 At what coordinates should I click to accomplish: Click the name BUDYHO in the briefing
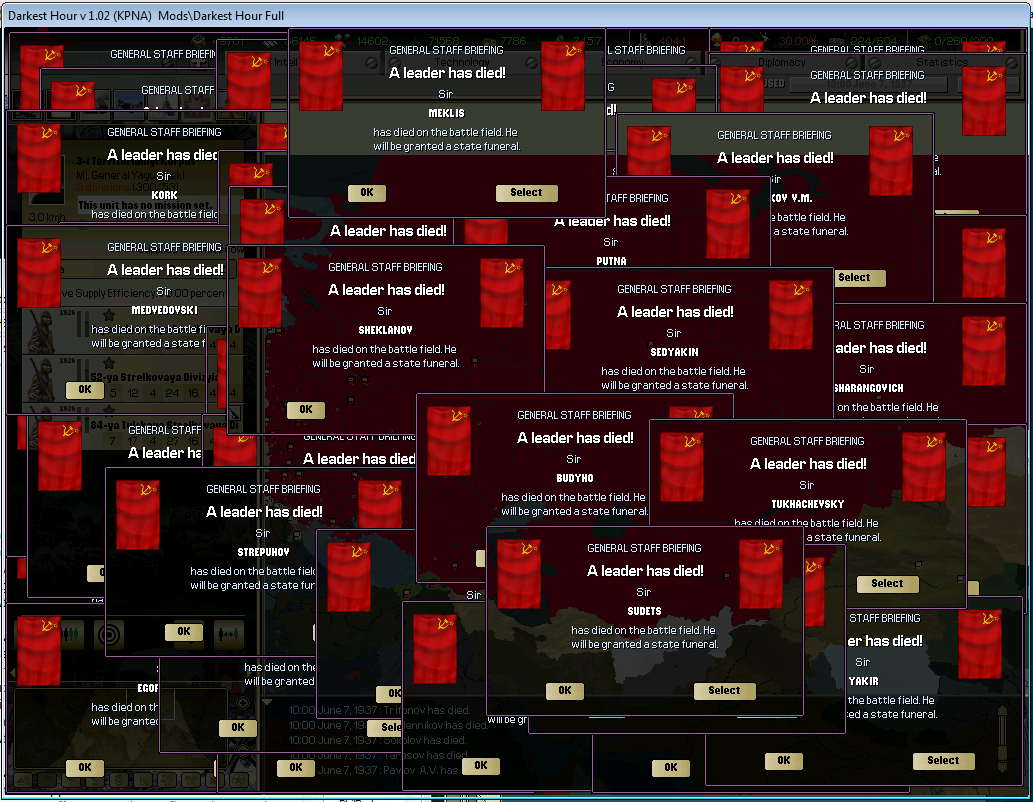click(574, 478)
